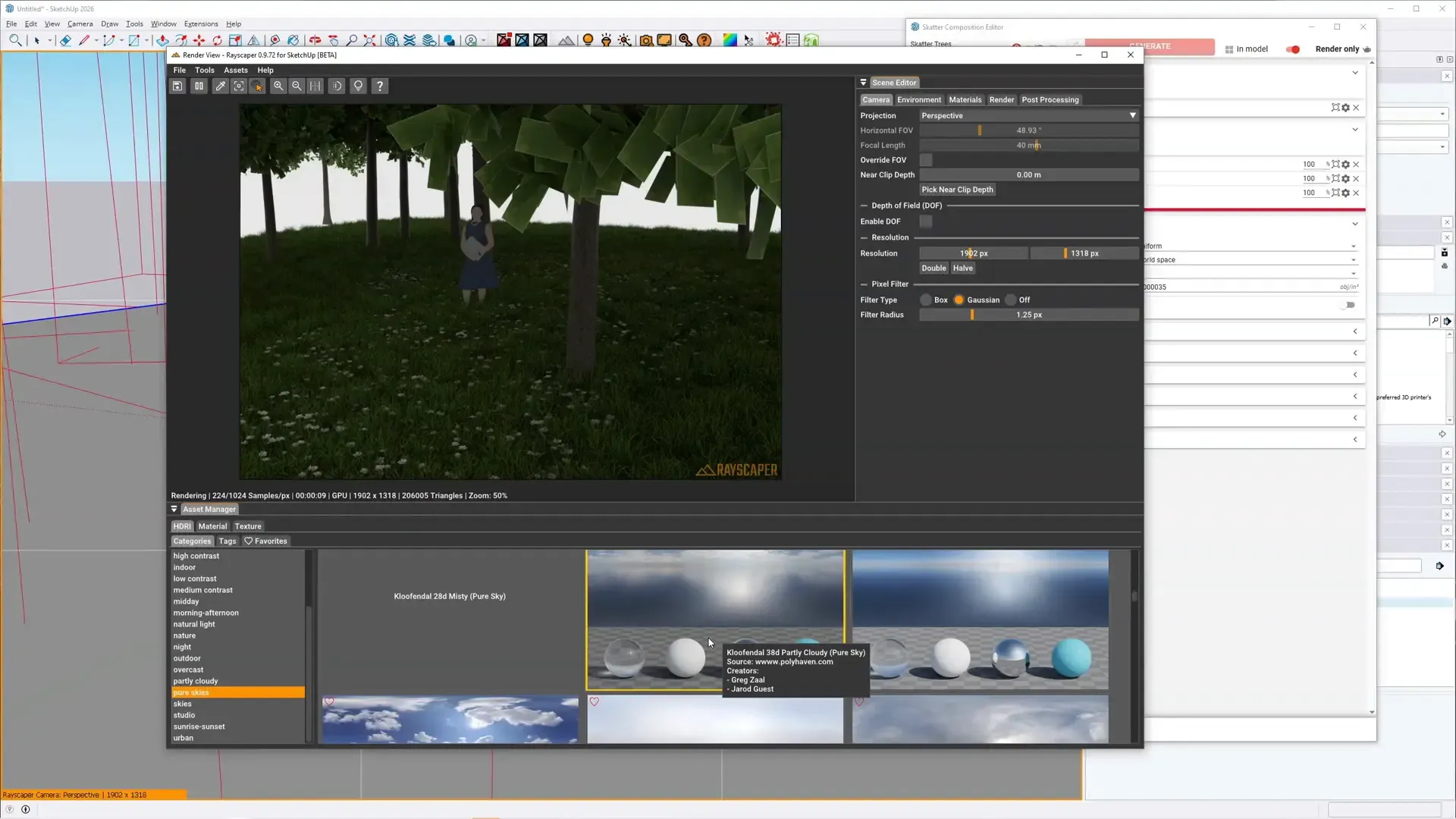The image size is (1456, 819).
Task: Expand the top chevron section in Skatter editor
Action: (x=1355, y=73)
